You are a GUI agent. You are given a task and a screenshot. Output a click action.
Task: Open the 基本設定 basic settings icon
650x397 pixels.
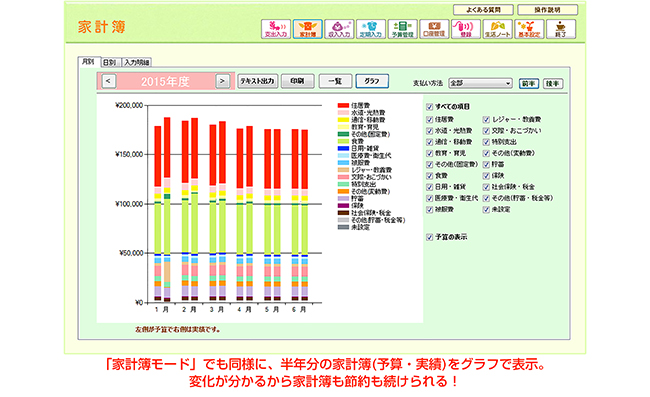point(529,29)
